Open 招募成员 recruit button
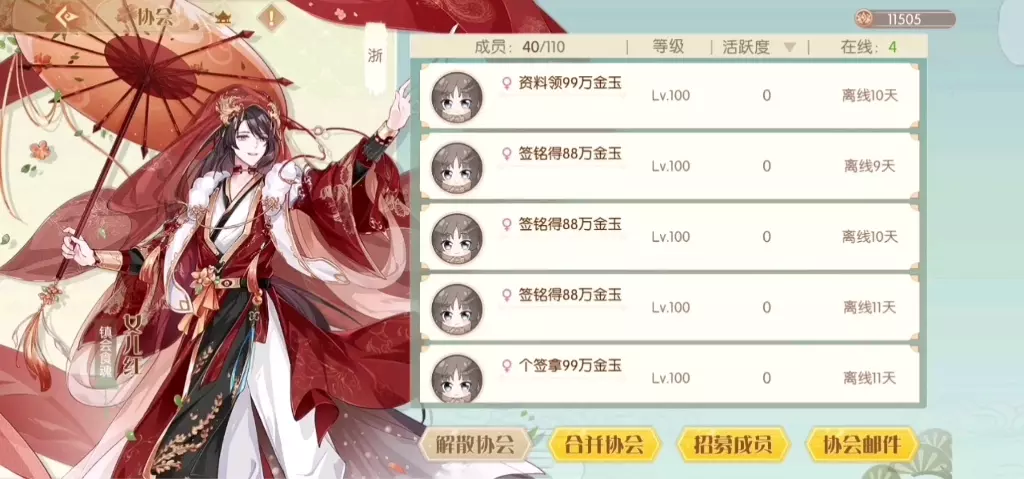This screenshot has width=1024, height=479. pyautogui.click(x=733, y=445)
